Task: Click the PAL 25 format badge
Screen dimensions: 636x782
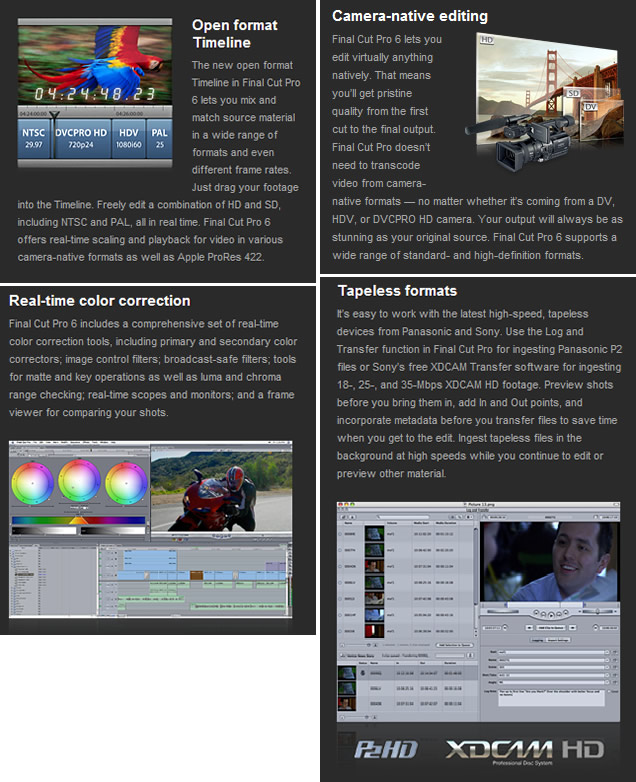Action: [160, 138]
